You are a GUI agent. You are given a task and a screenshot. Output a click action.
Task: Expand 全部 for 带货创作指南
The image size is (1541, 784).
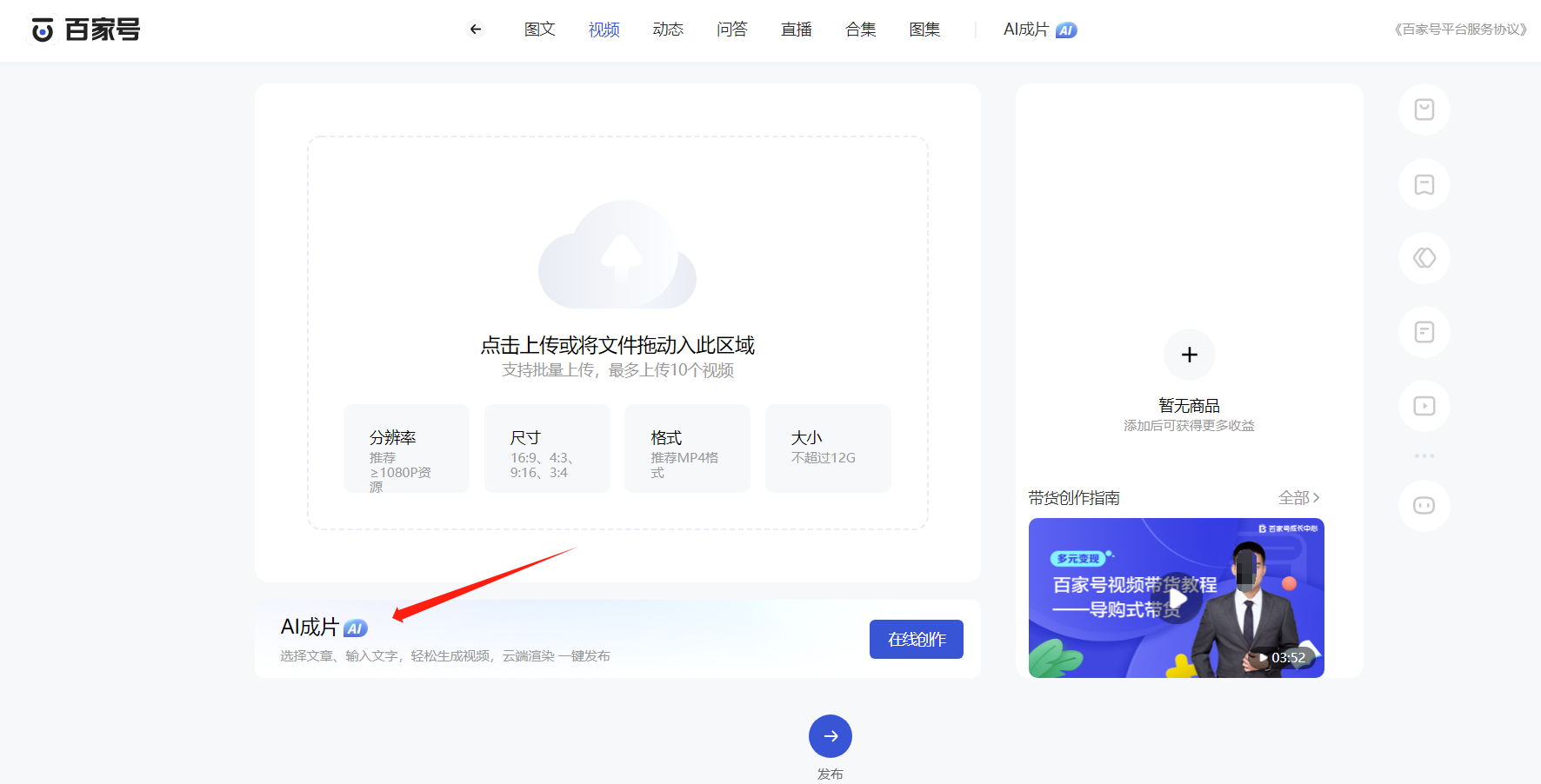coord(1299,498)
